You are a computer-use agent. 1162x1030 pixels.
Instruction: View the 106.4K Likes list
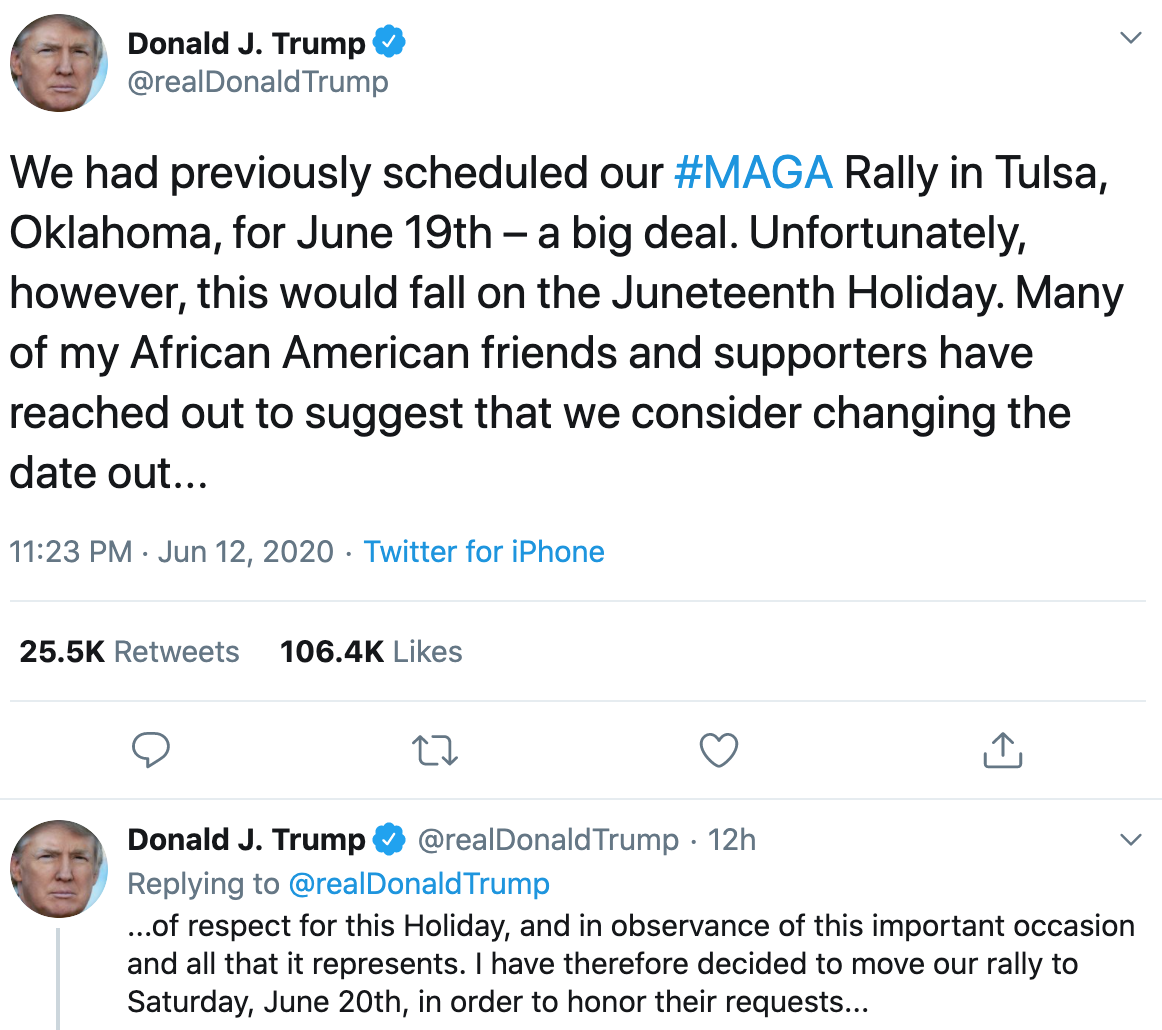[x=371, y=652]
